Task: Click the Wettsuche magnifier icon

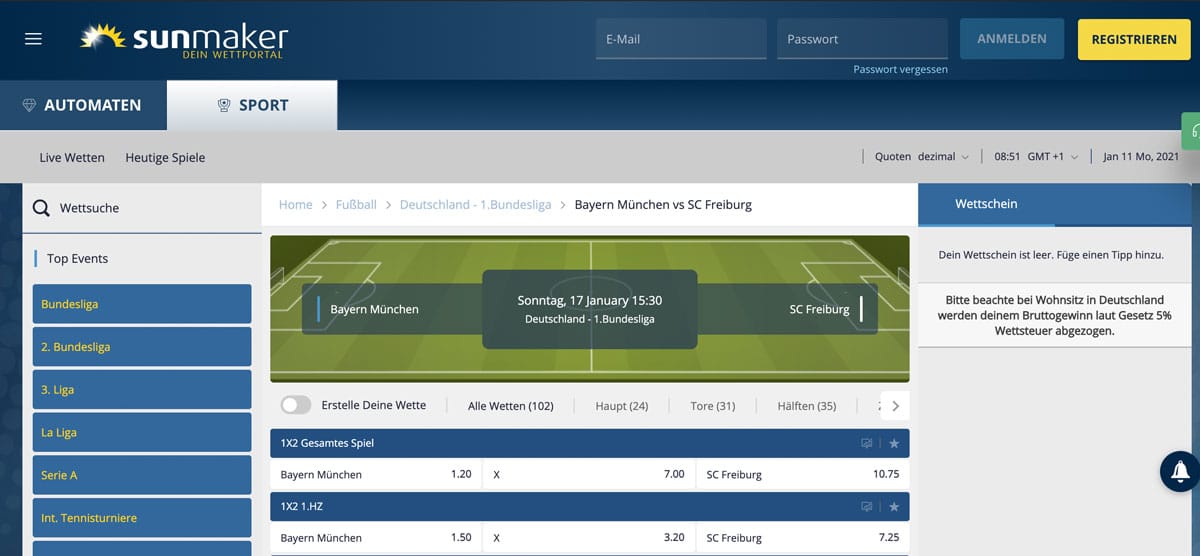Action: pyautogui.click(x=41, y=208)
